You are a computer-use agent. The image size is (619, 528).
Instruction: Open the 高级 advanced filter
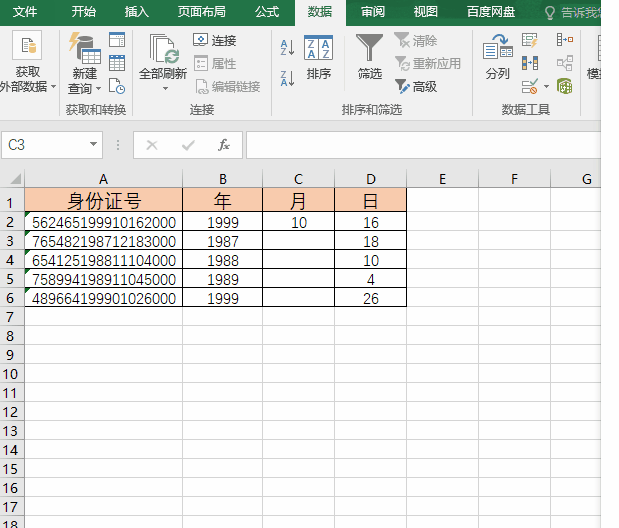pyautogui.click(x=415, y=86)
